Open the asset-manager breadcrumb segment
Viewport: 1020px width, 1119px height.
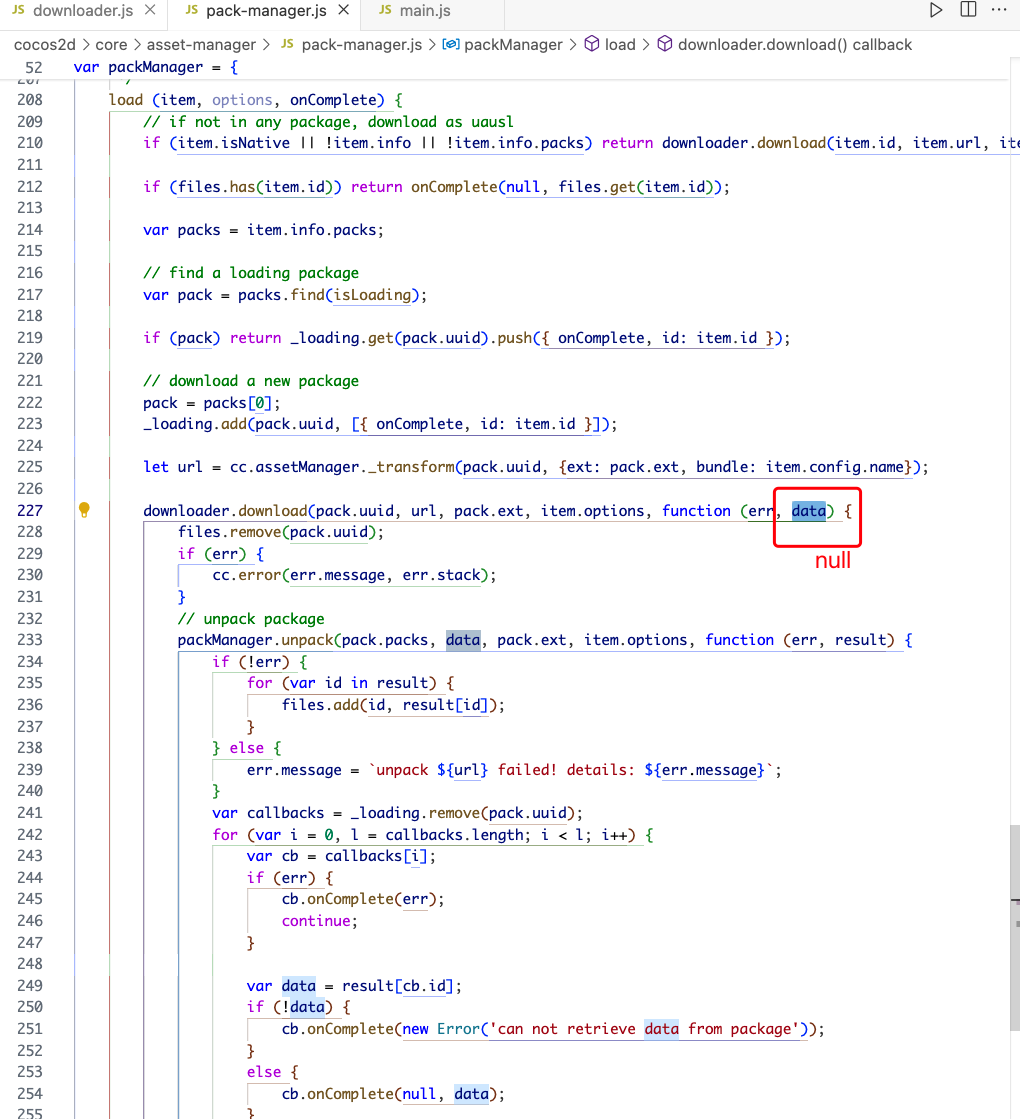tap(201, 44)
